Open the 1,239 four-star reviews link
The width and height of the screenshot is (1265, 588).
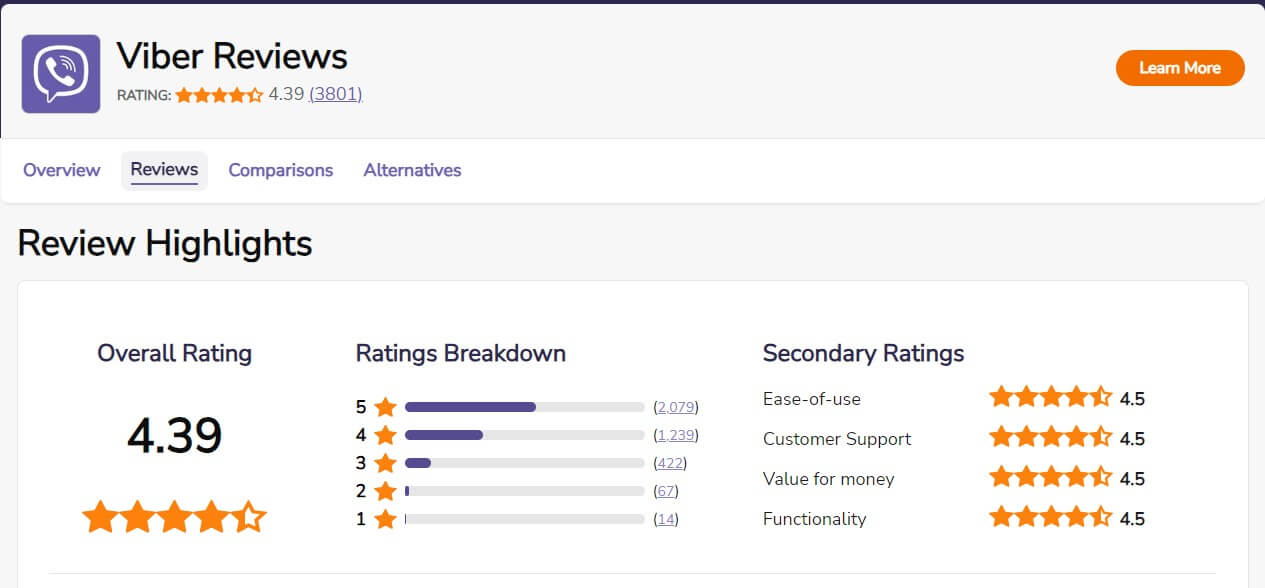pyautogui.click(x=675, y=435)
